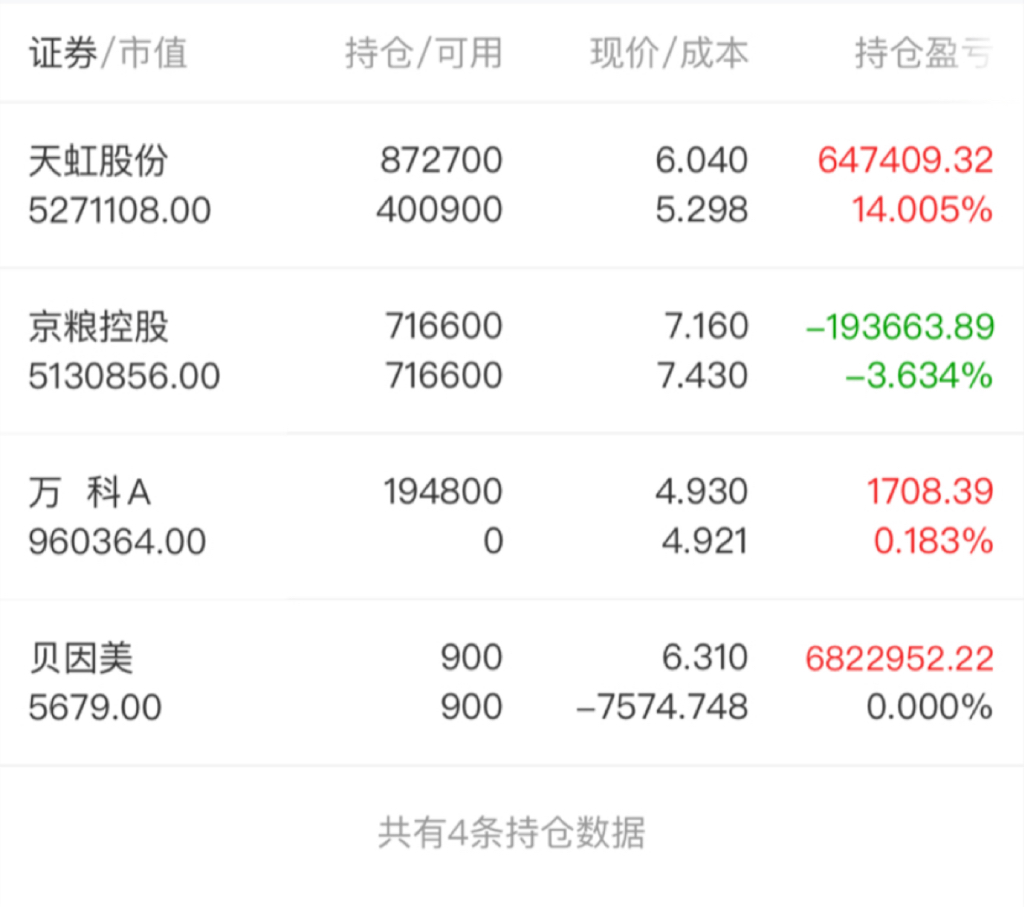Image resolution: width=1024 pixels, height=907 pixels.
Task: Select market value 5130856.00
Action: (x=124, y=376)
